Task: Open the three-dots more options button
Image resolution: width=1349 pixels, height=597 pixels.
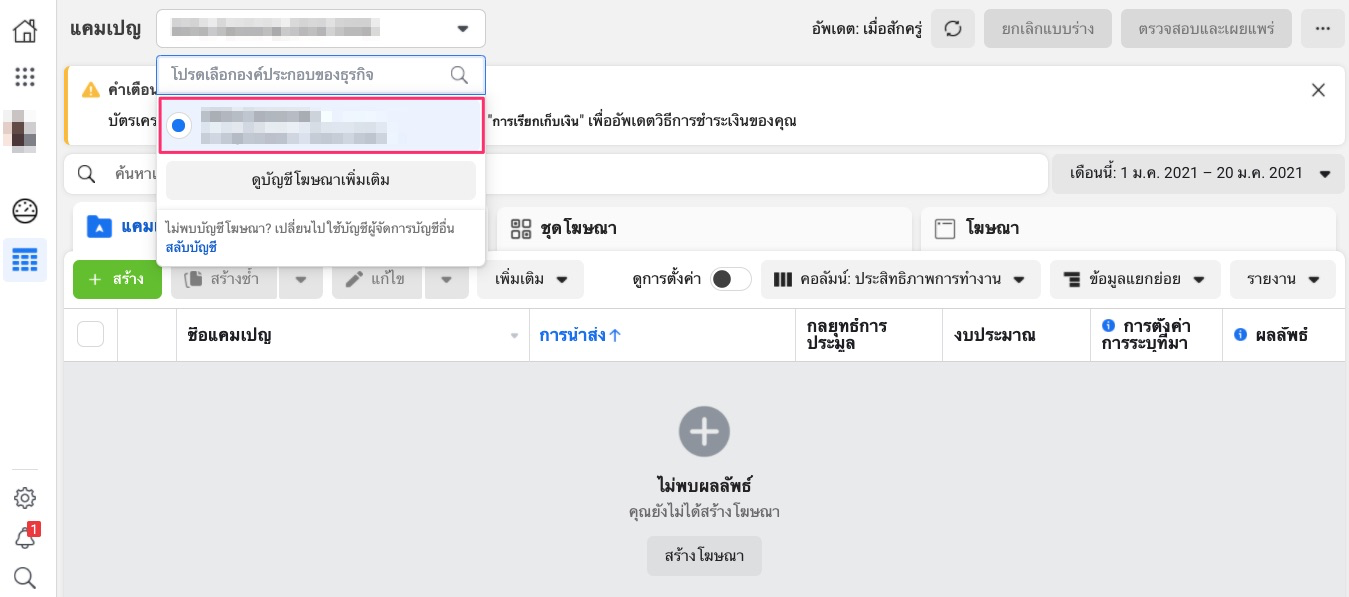Action: (x=1323, y=29)
